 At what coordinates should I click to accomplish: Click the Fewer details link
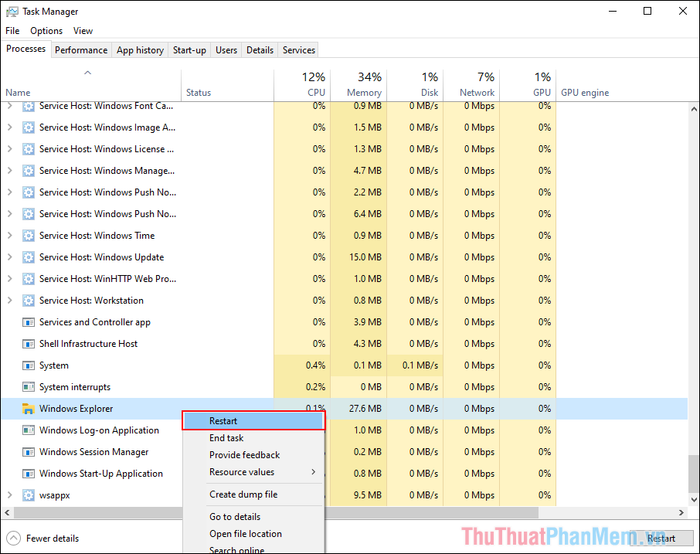[53, 539]
